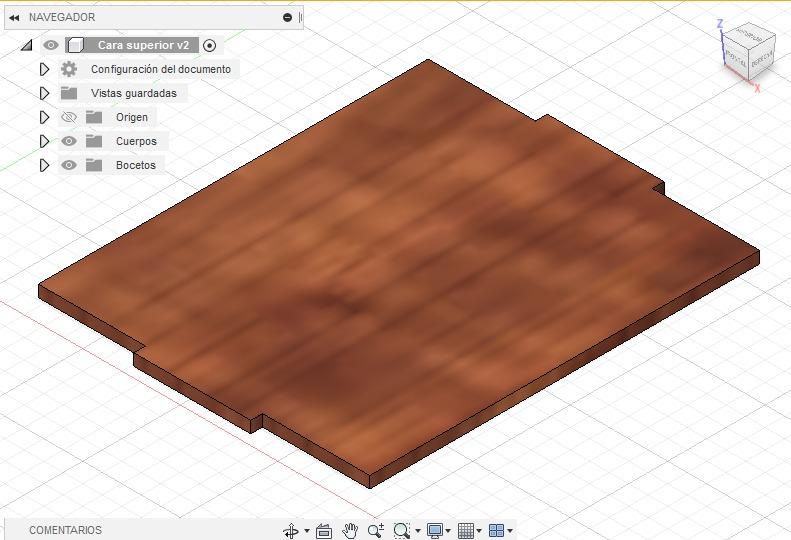Open the COMENTARIOS panel
Screen dimensions: 791x540
pyautogui.click(x=66, y=530)
